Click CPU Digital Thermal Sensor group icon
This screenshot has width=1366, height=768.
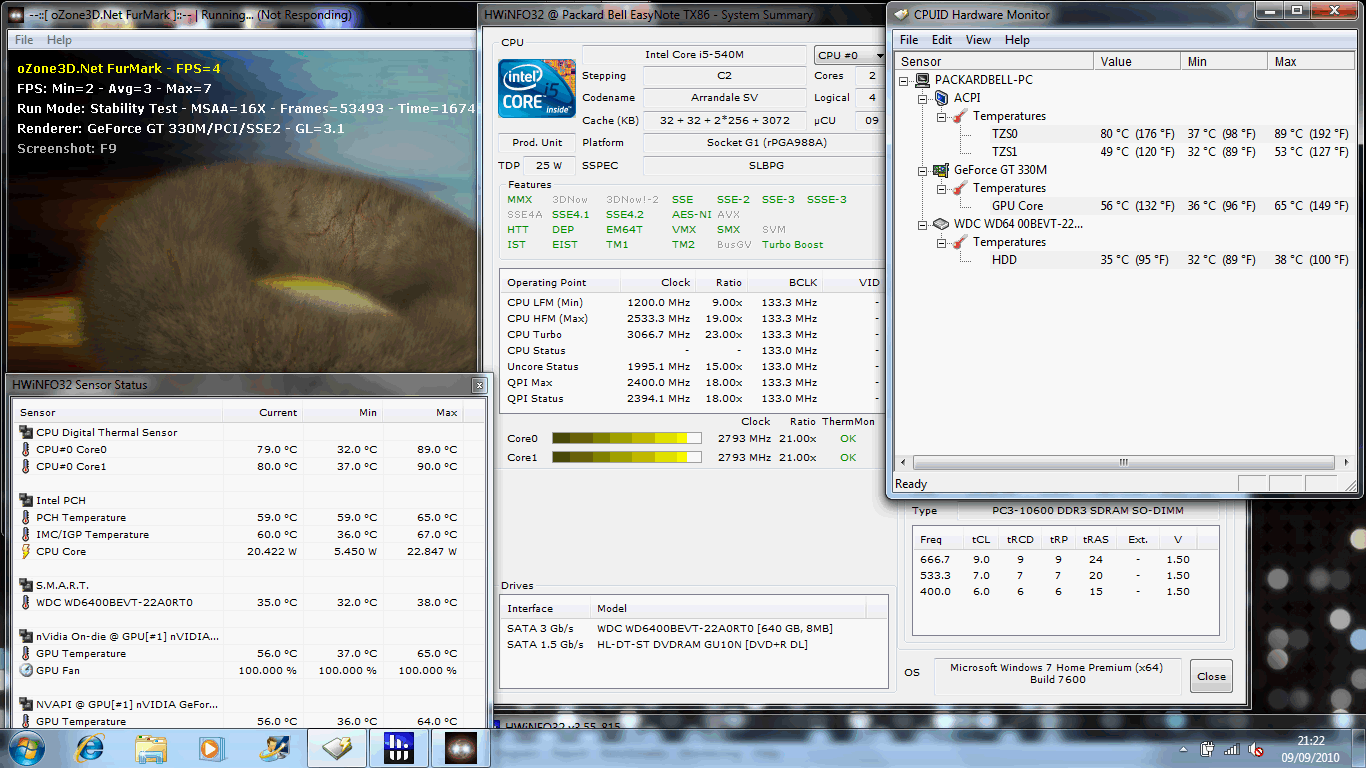(x=26, y=432)
